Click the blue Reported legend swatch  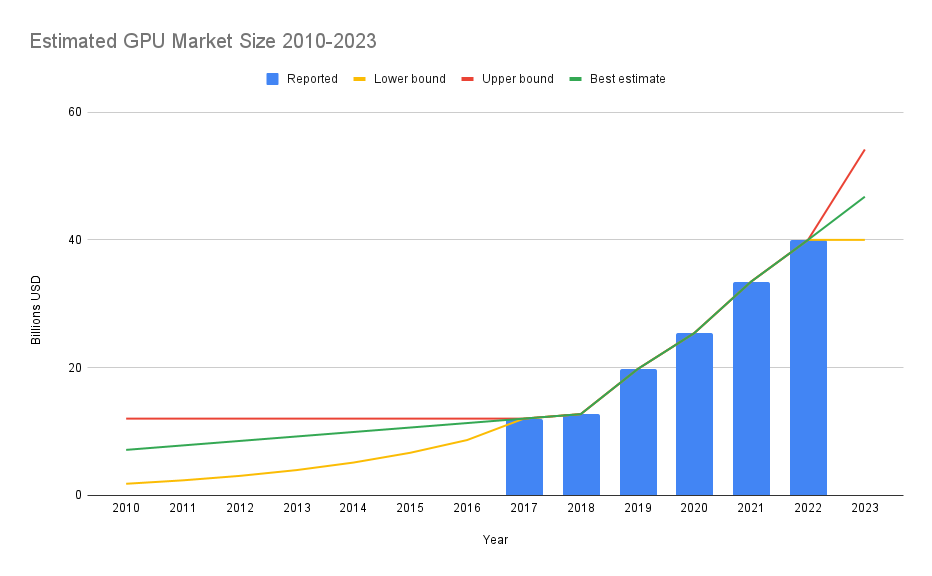click(x=273, y=79)
